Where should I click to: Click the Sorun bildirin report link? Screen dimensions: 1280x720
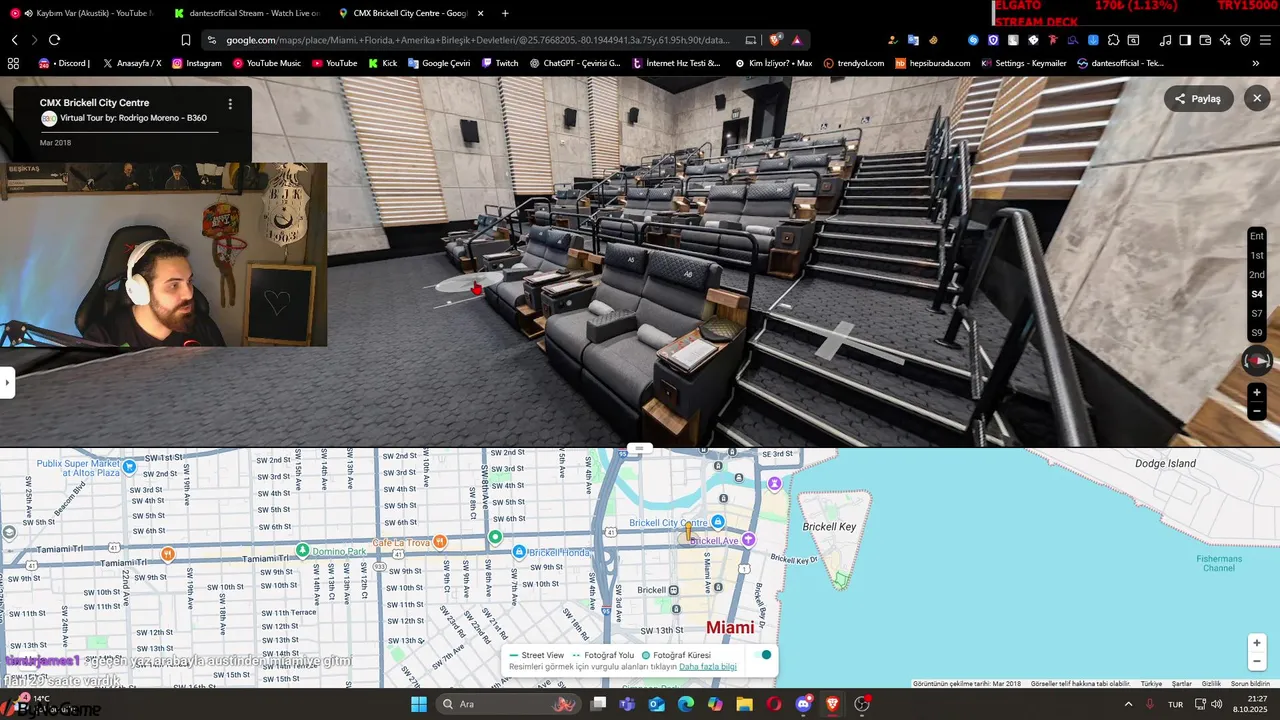[1250, 684]
